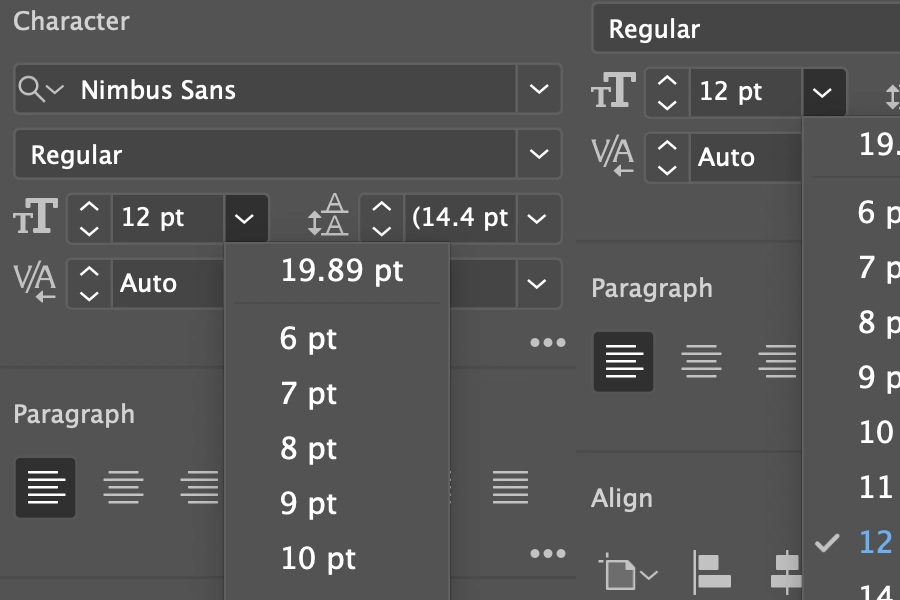Click the 12 pt field in the Align-section panel
Image resolution: width=900 pixels, height=600 pixels.
point(746,92)
